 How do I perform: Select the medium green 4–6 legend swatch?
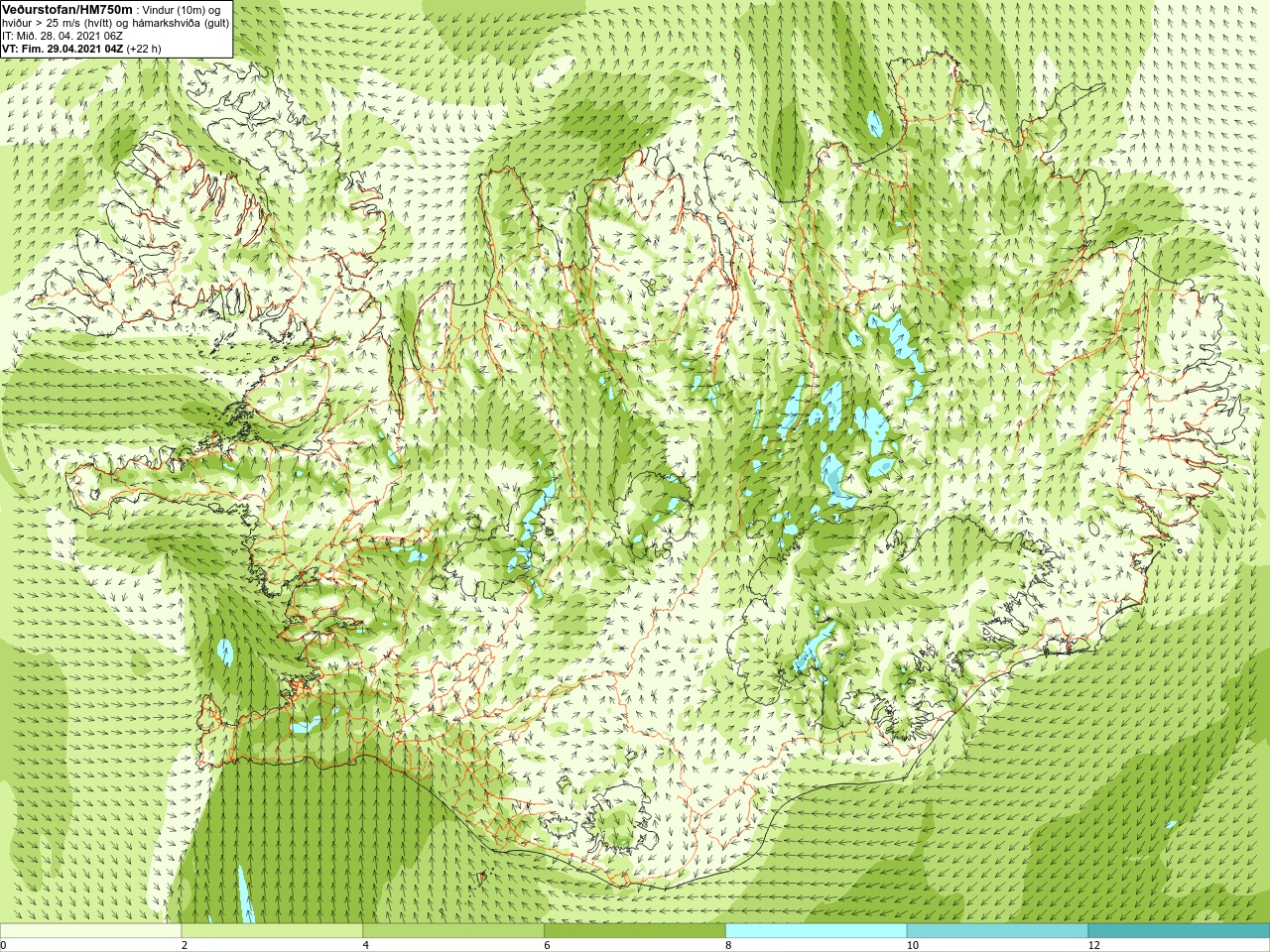(x=453, y=931)
